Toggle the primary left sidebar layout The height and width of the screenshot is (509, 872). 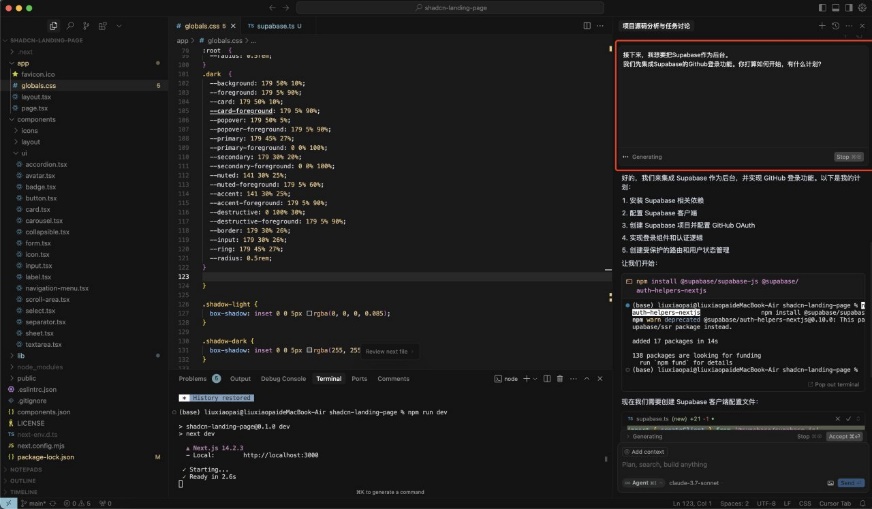point(821,7)
